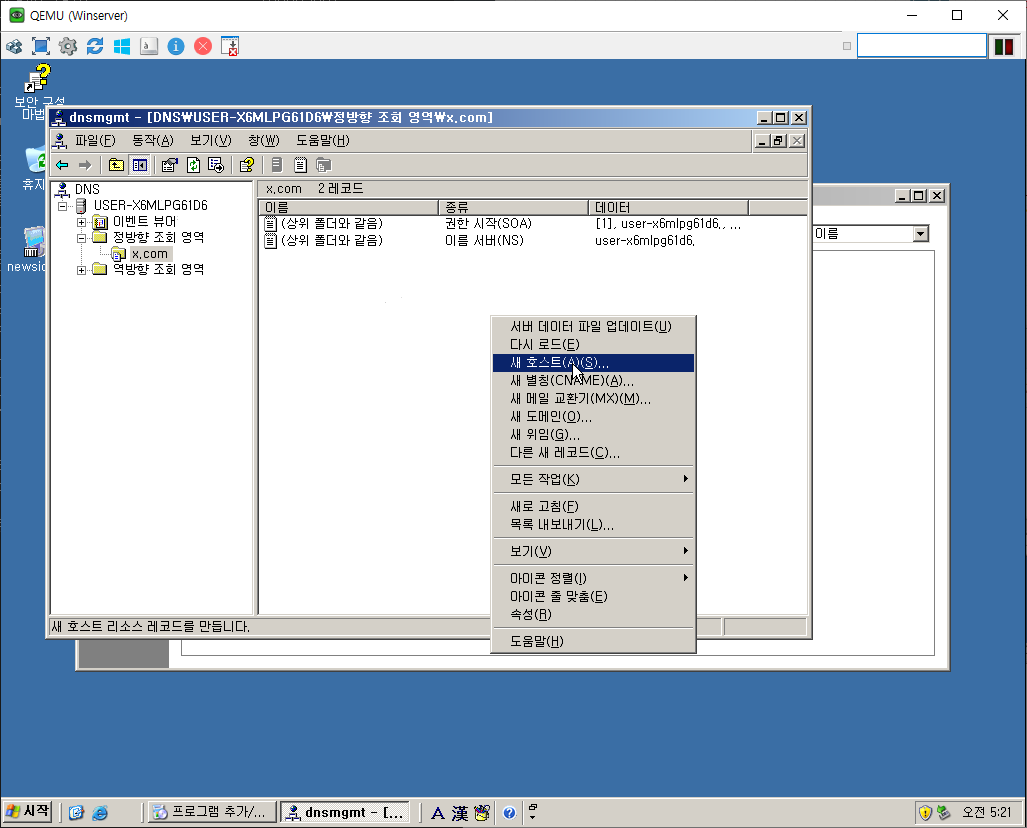This screenshot has height=828, width=1027.
Task: Send the Windows key via QEMU toolbar
Action: tap(122, 47)
